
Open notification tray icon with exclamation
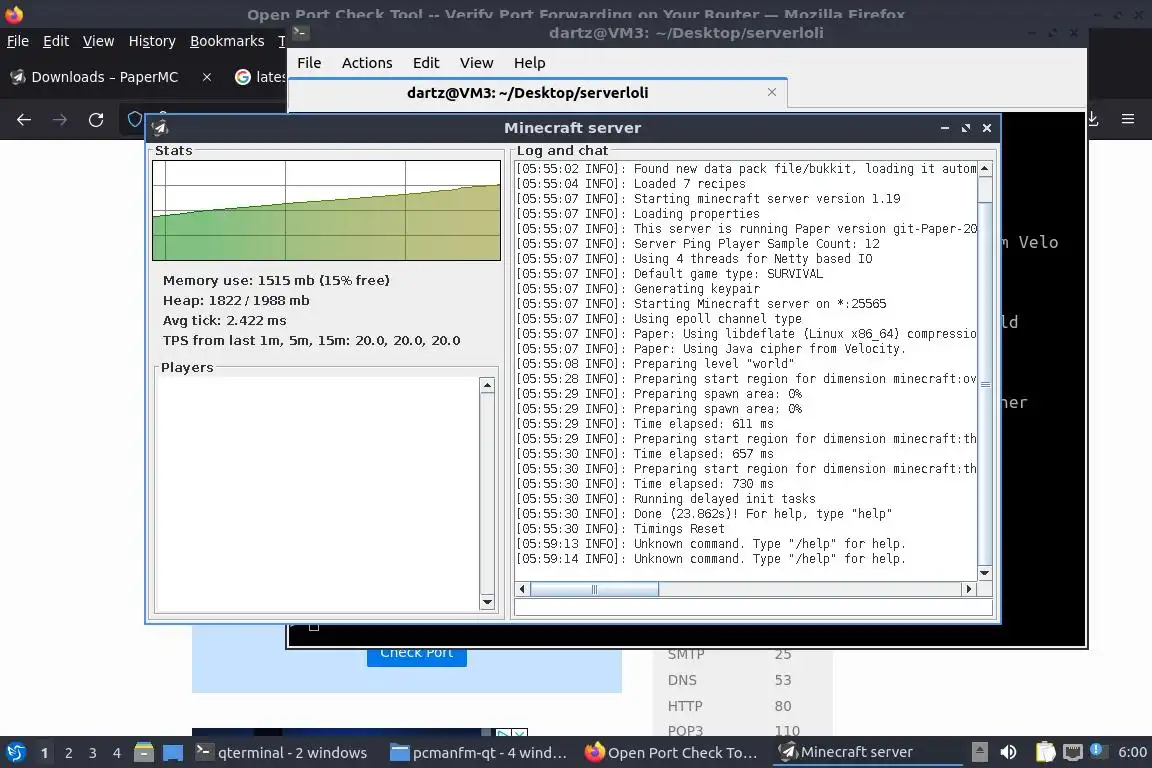pos(1096,750)
